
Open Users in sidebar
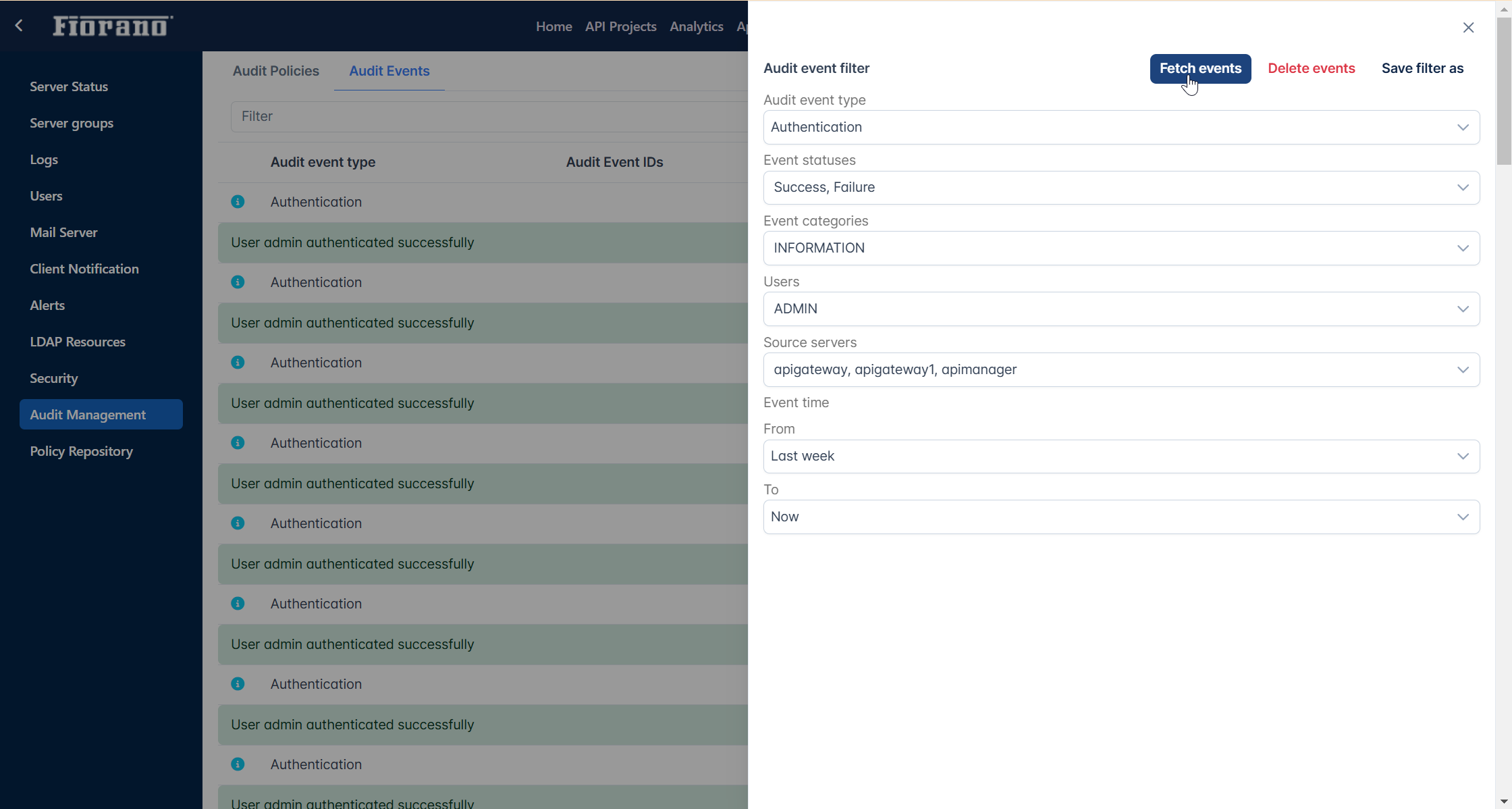click(x=46, y=196)
